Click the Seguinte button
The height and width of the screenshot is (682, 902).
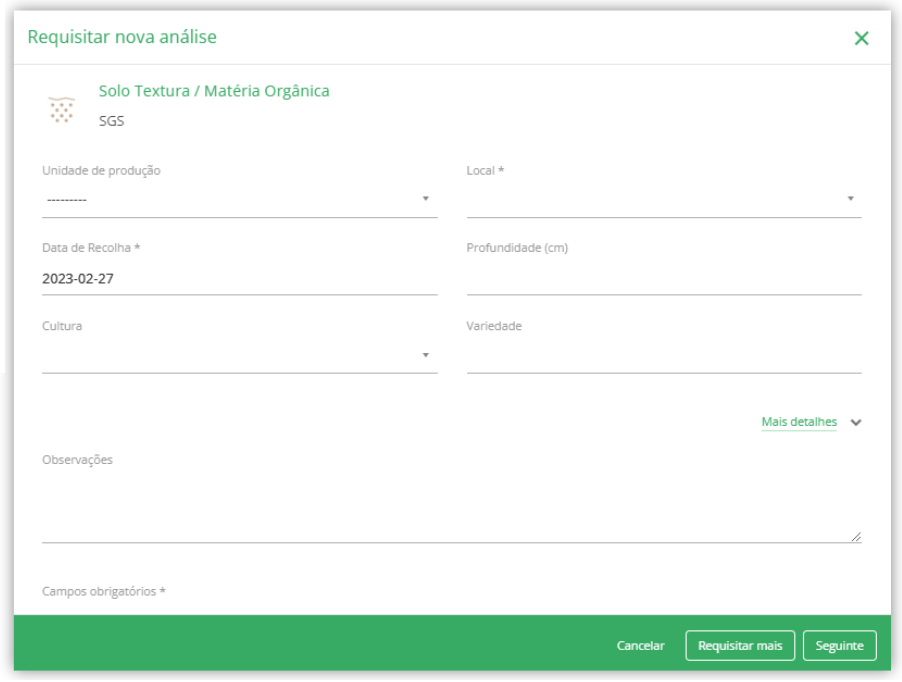(839, 646)
